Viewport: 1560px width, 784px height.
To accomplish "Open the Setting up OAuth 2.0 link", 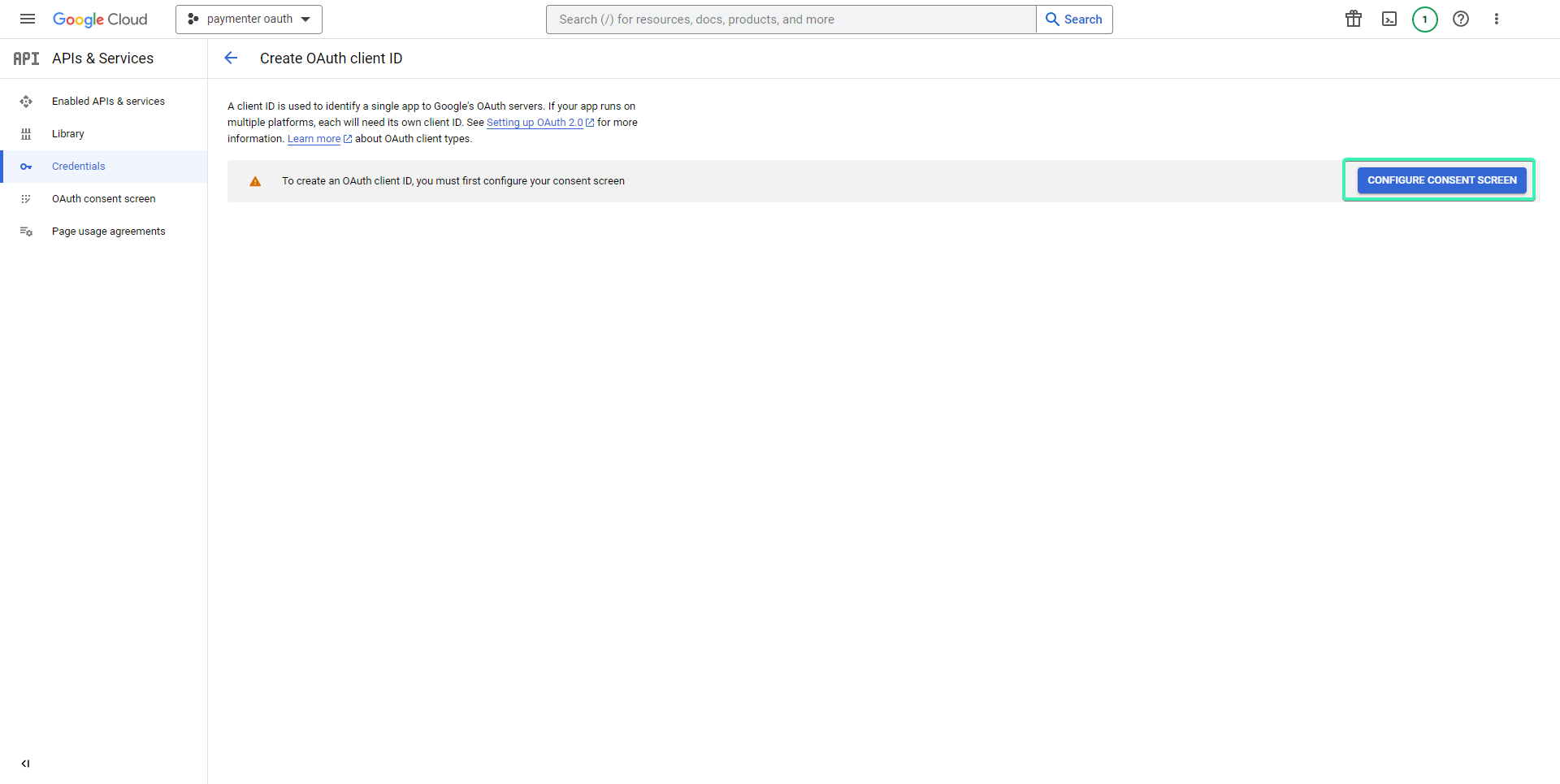I will click(535, 122).
